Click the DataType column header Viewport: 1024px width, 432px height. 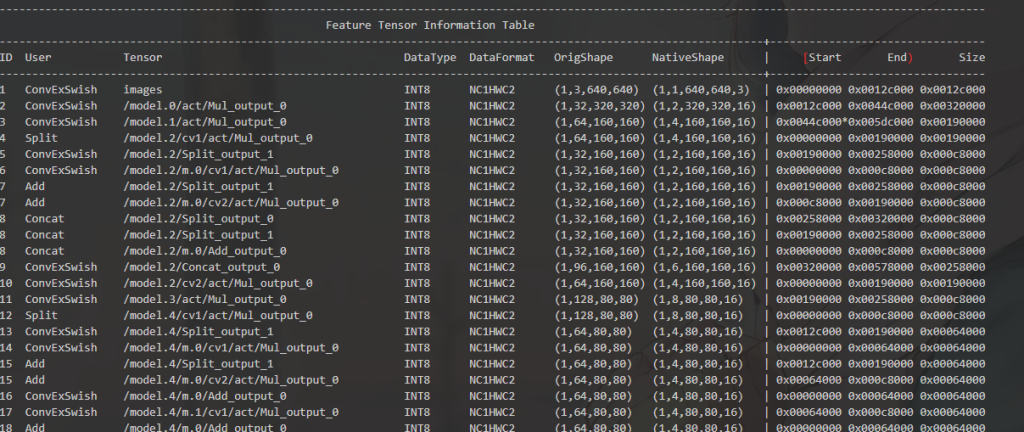tap(429, 58)
